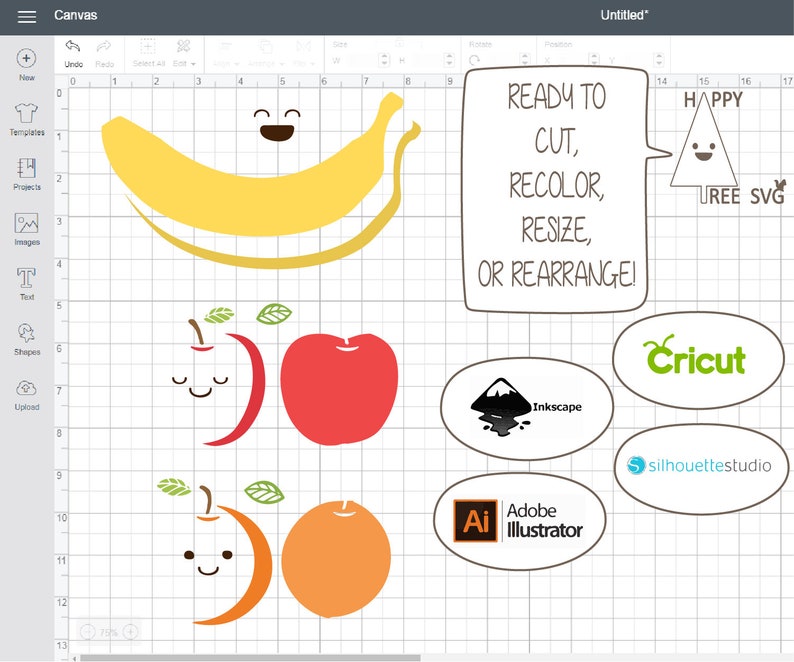Viewport: 794px width, 662px height.
Task: Click the Size height H field
Action: click(426, 60)
